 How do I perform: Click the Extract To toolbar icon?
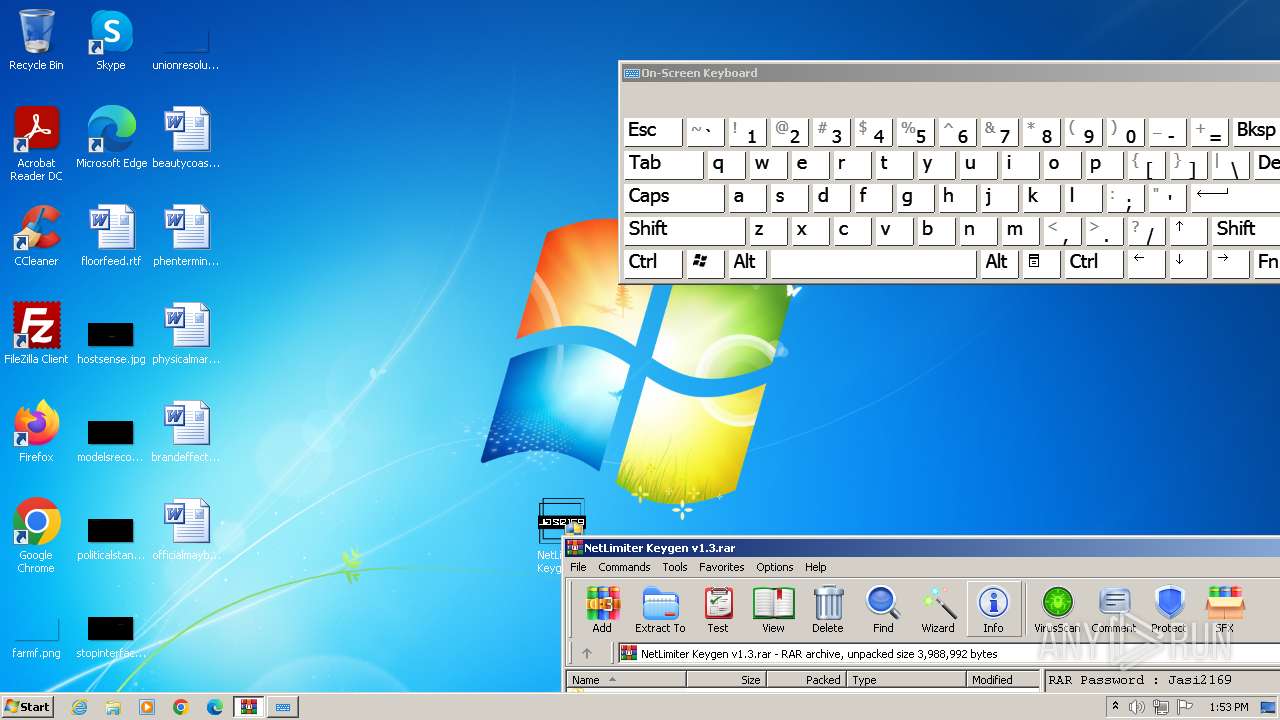point(660,610)
